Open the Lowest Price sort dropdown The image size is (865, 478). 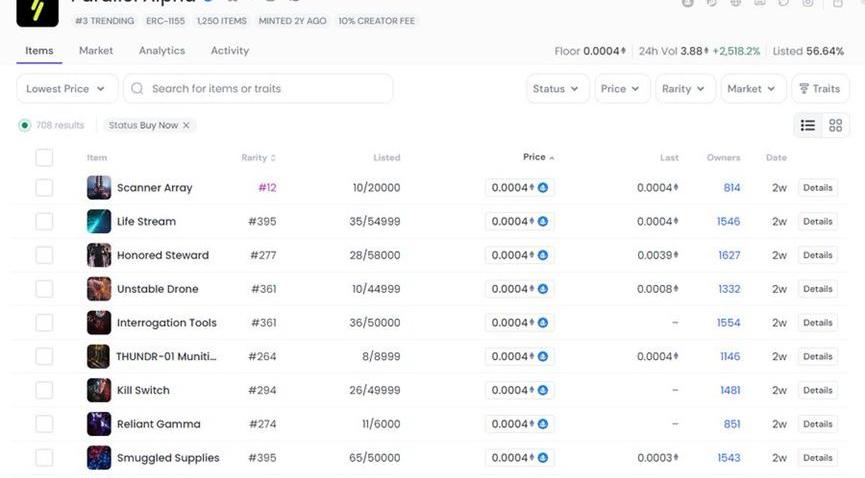point(67,89)
